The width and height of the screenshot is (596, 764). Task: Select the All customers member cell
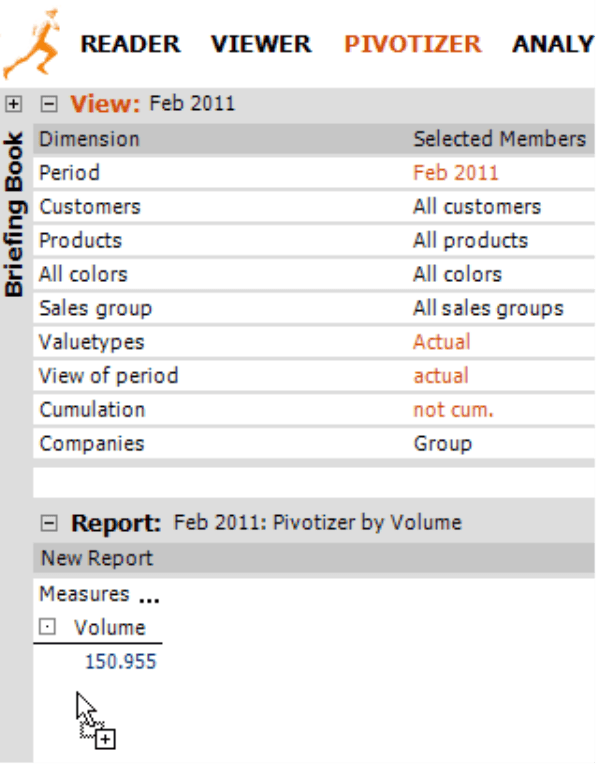pos(477,207)
